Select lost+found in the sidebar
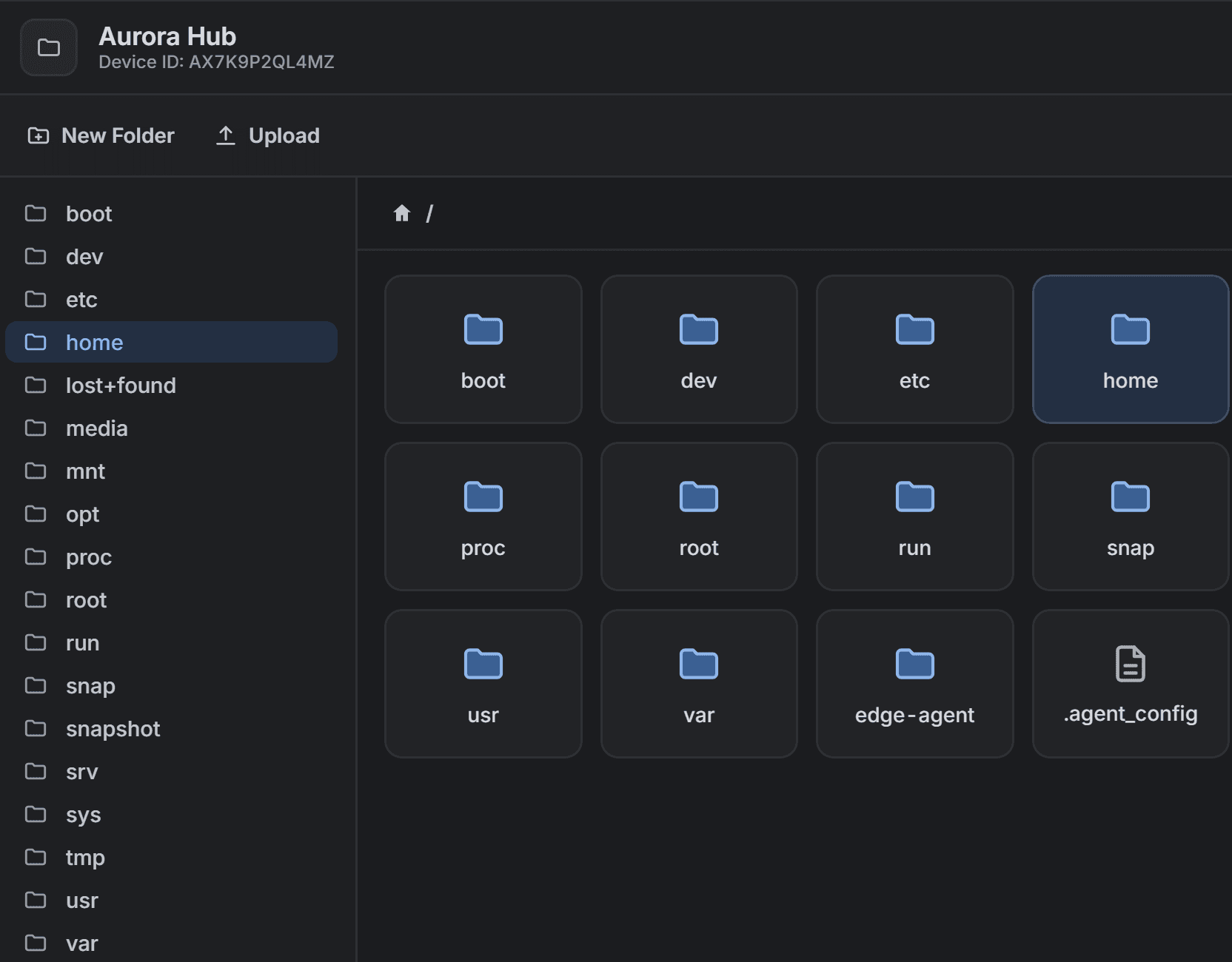Viewport: 1232px width, 962px height. tap(172, 386)
